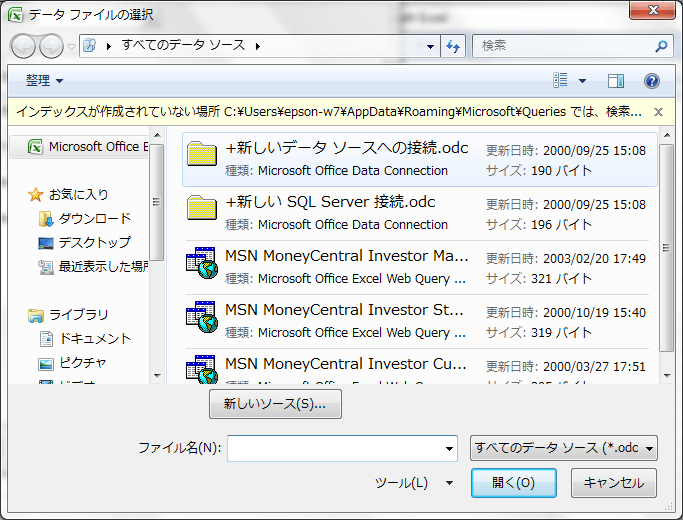The width and height of the screenshot is (683, 520).
Task: Toggle the preview pane icon
Action: point(615,81)
